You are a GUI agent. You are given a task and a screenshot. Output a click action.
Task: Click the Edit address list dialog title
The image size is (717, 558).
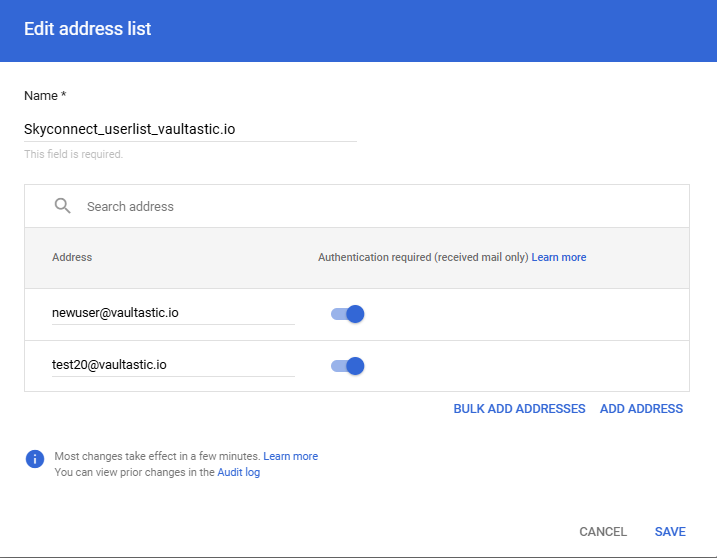[x=88, y=29]
